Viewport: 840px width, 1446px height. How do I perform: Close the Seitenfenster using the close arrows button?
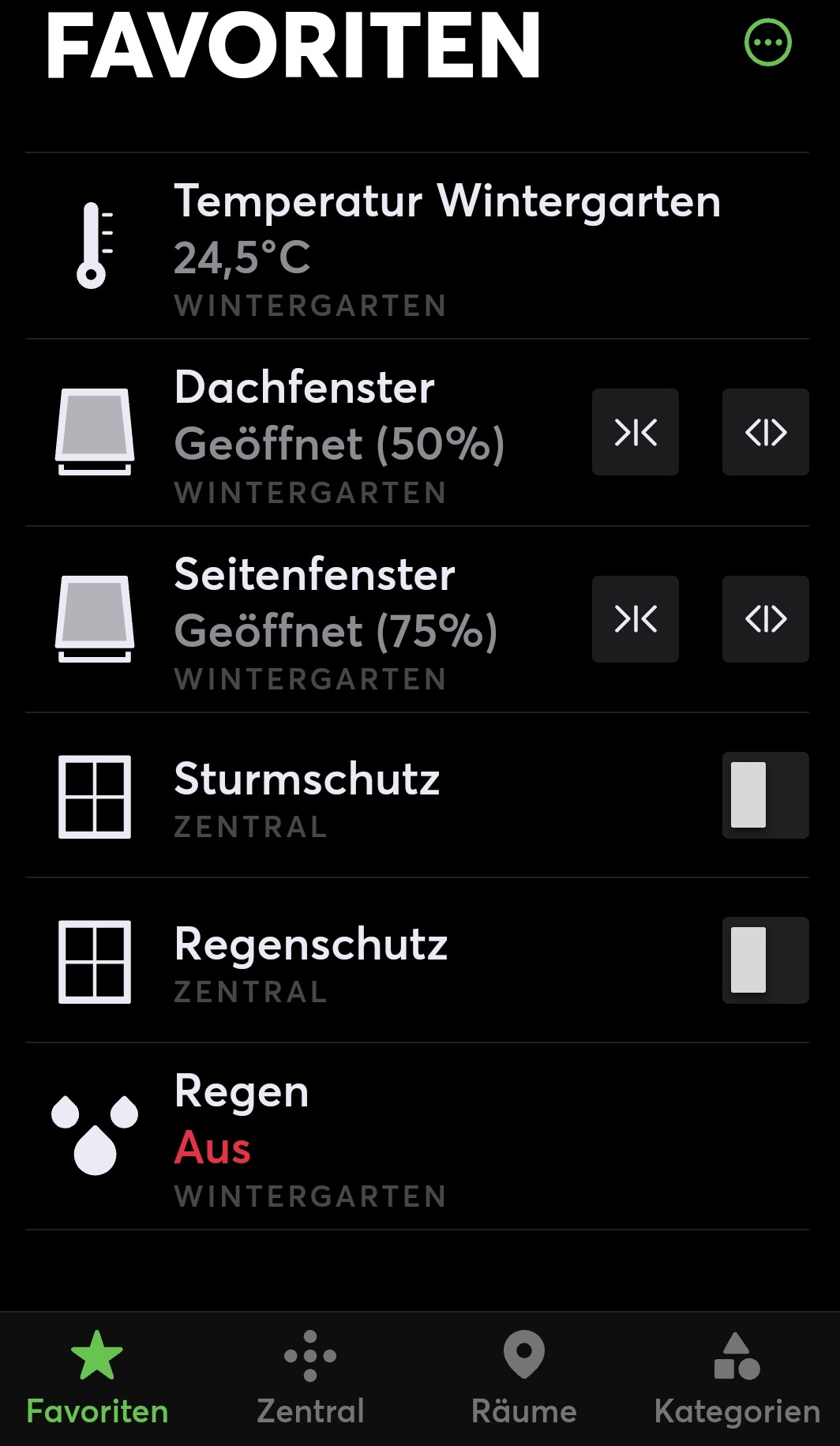[x=636, y=619]
